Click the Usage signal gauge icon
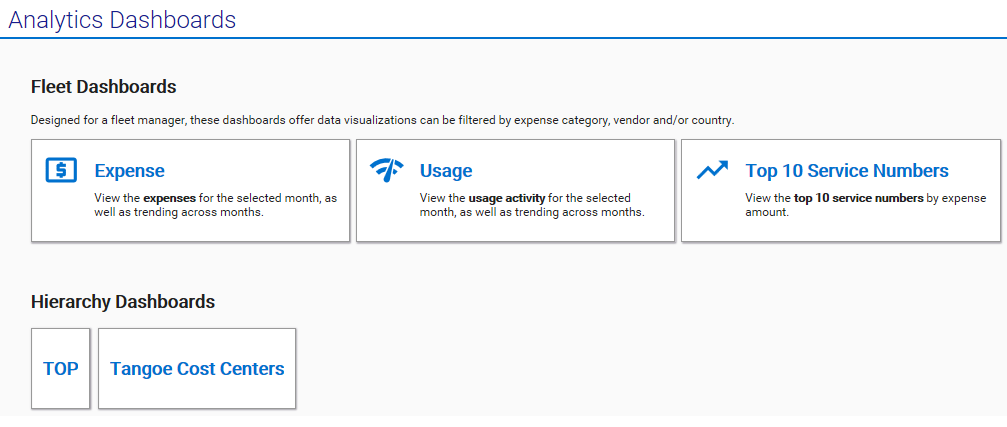 click(386, 170)
